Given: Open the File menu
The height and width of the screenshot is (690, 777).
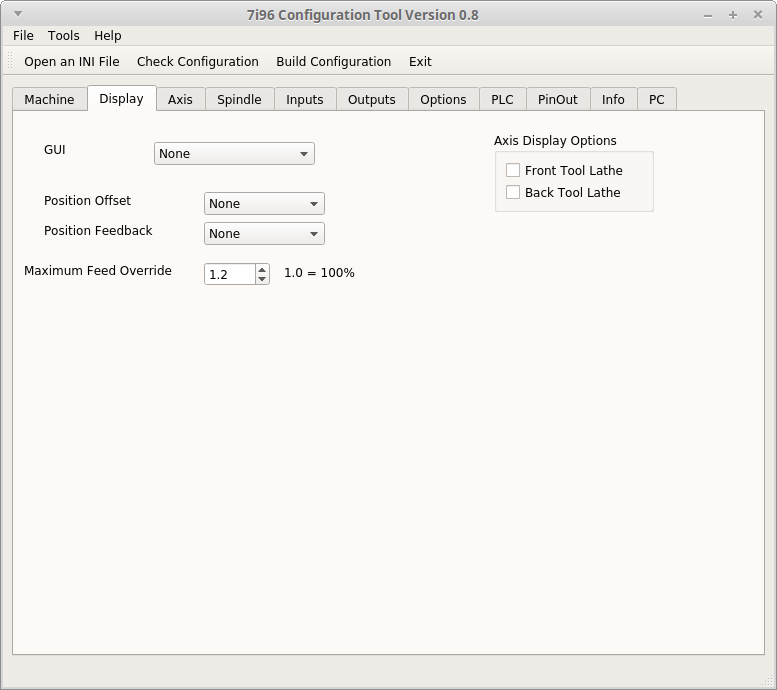Looking at the screenshot, I should click(23, 36).
